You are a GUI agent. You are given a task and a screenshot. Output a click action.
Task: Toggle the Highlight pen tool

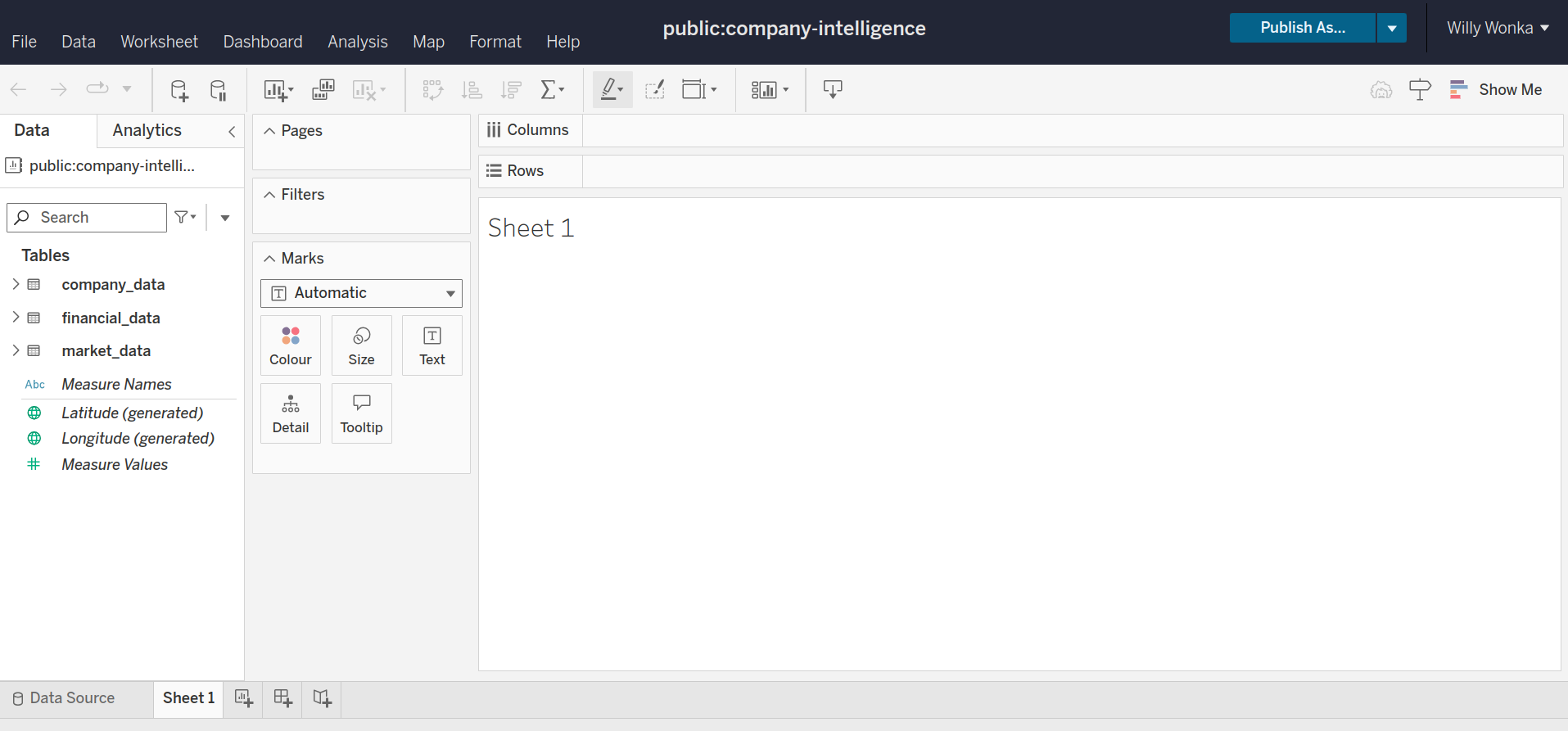click(x=612, y=89)
